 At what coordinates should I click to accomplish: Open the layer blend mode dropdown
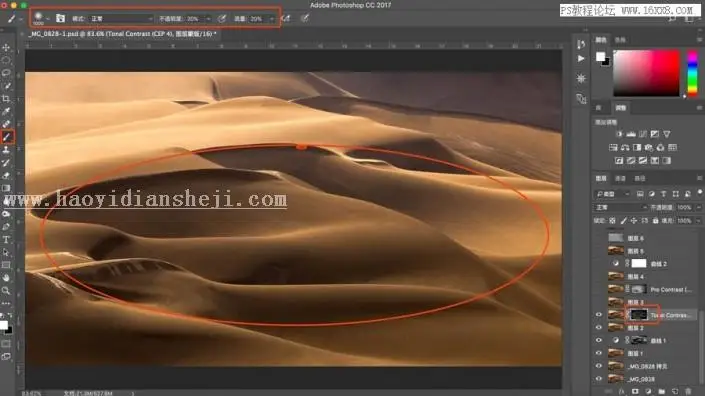pos(620,207)
